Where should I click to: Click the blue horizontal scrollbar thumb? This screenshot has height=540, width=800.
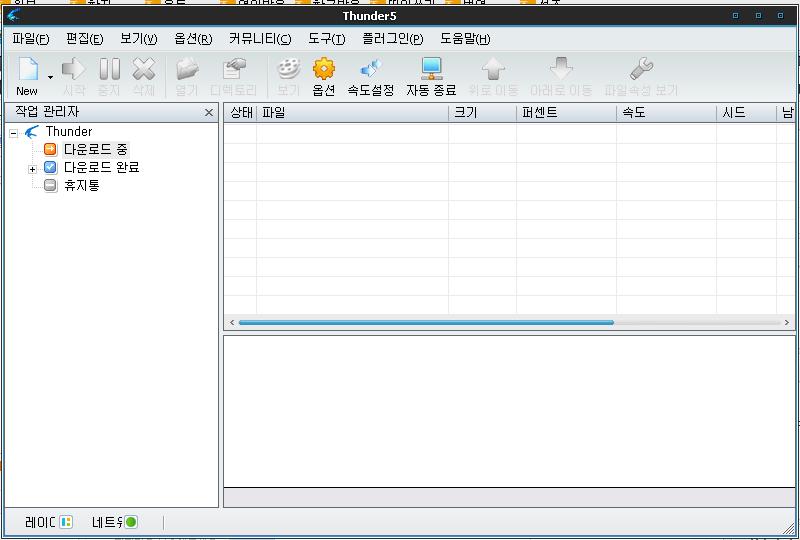[426, 323]
